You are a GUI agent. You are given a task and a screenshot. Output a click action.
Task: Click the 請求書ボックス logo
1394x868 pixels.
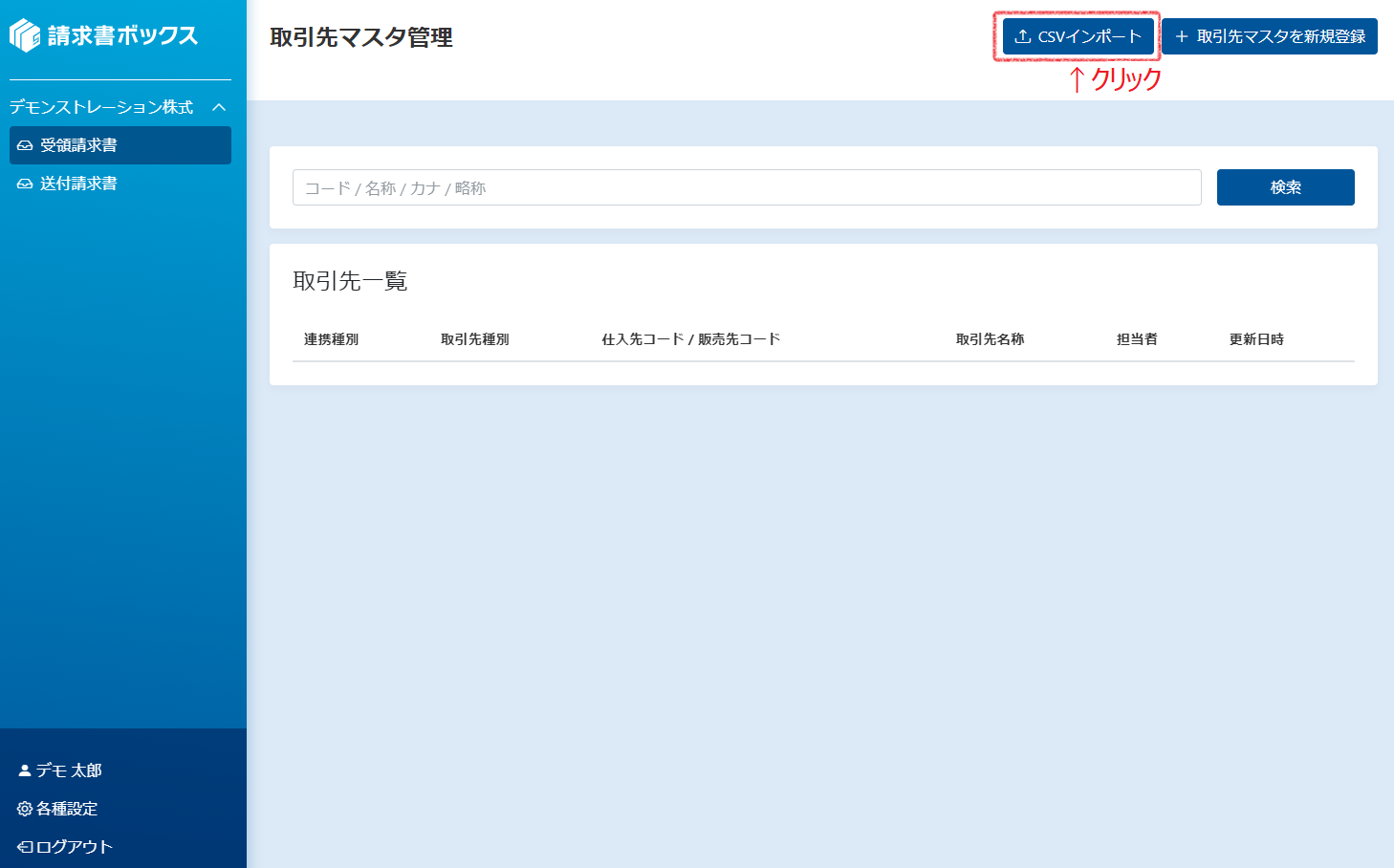(x=103, y=35)
